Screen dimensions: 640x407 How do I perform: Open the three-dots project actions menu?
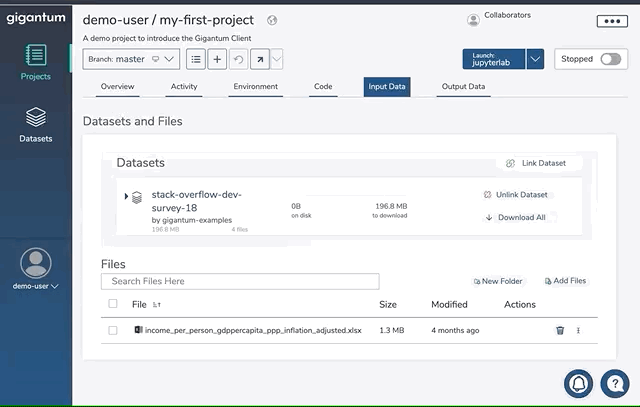[612, 21]
